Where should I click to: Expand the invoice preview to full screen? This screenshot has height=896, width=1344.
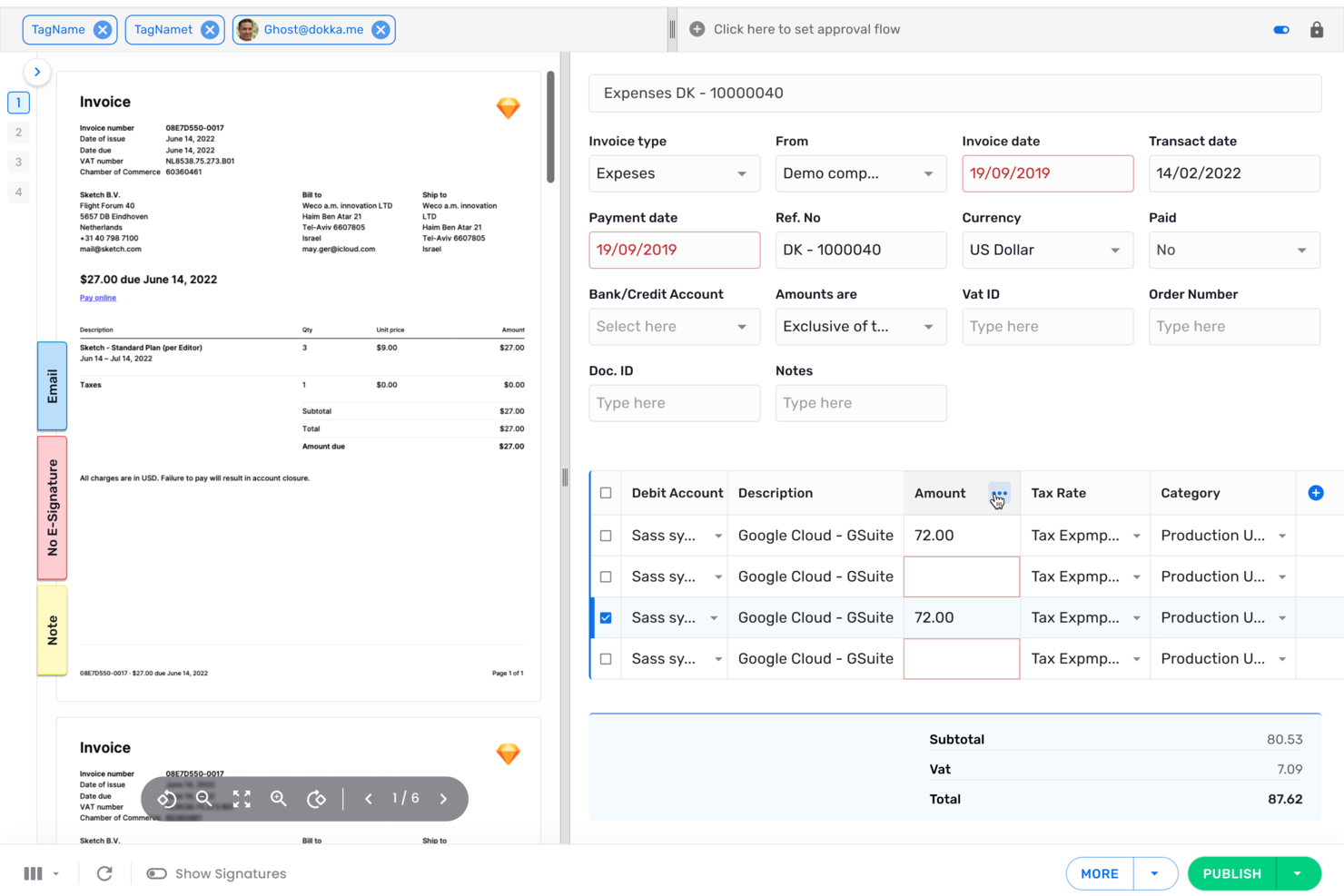241,799
